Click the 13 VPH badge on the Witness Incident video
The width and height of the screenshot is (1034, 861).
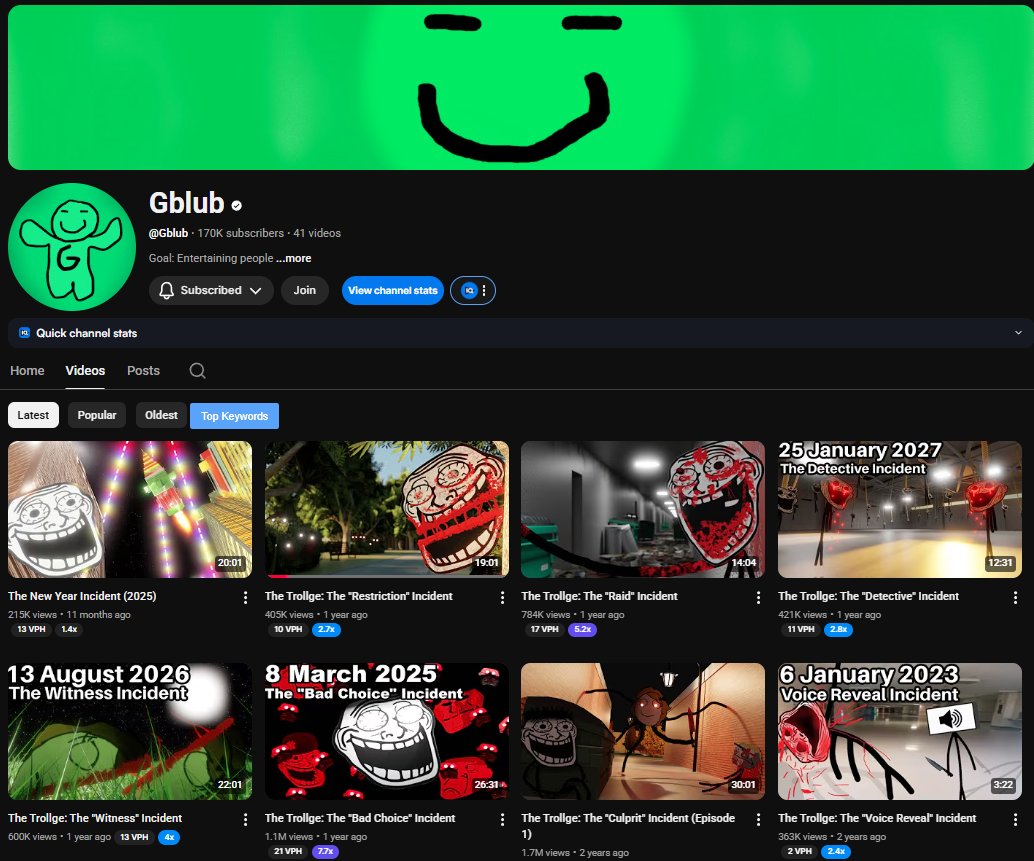[134, 837]
